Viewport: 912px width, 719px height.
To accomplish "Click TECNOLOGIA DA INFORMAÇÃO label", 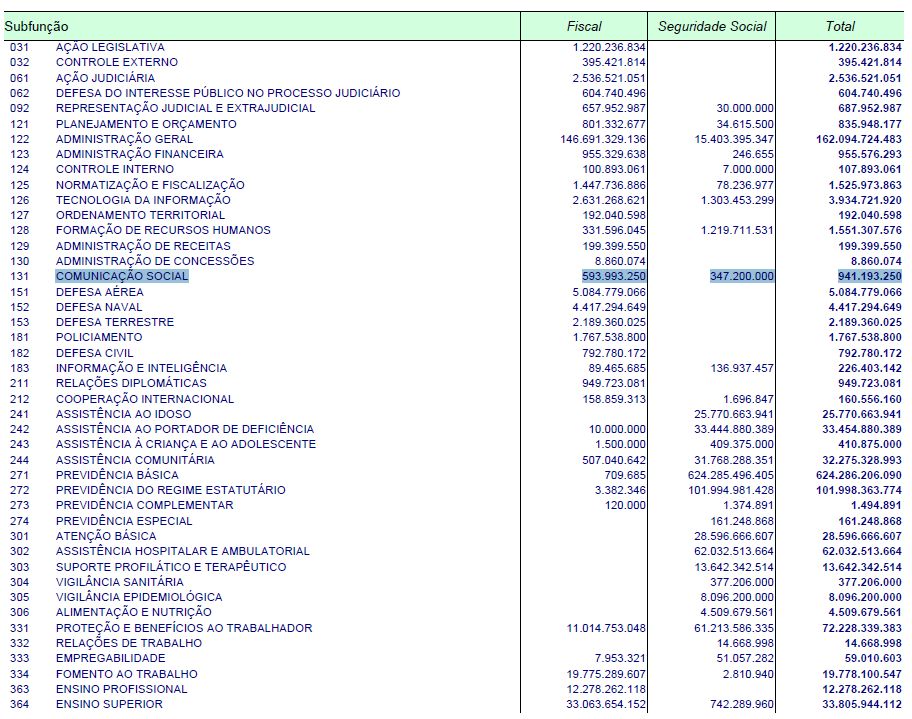I will point(143,200).
